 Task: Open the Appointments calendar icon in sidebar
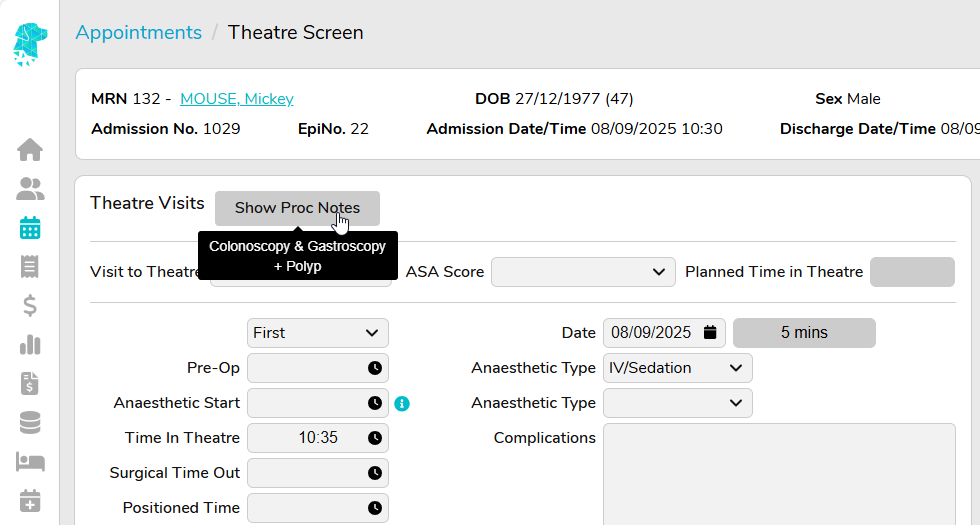click(x=30, y=228)
